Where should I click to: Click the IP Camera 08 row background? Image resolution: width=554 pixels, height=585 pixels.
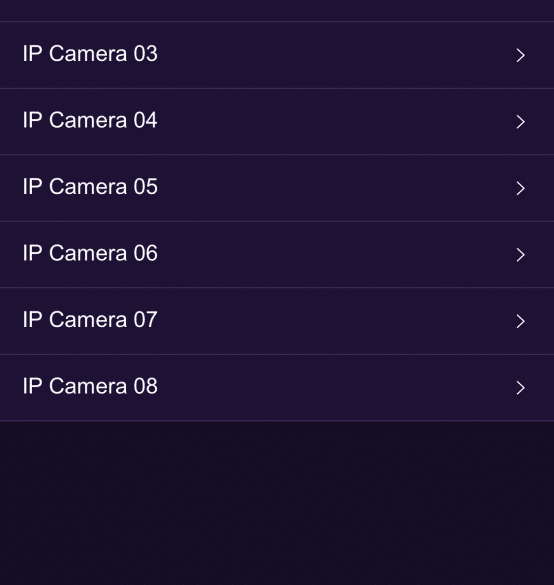[x=277, y=388]
